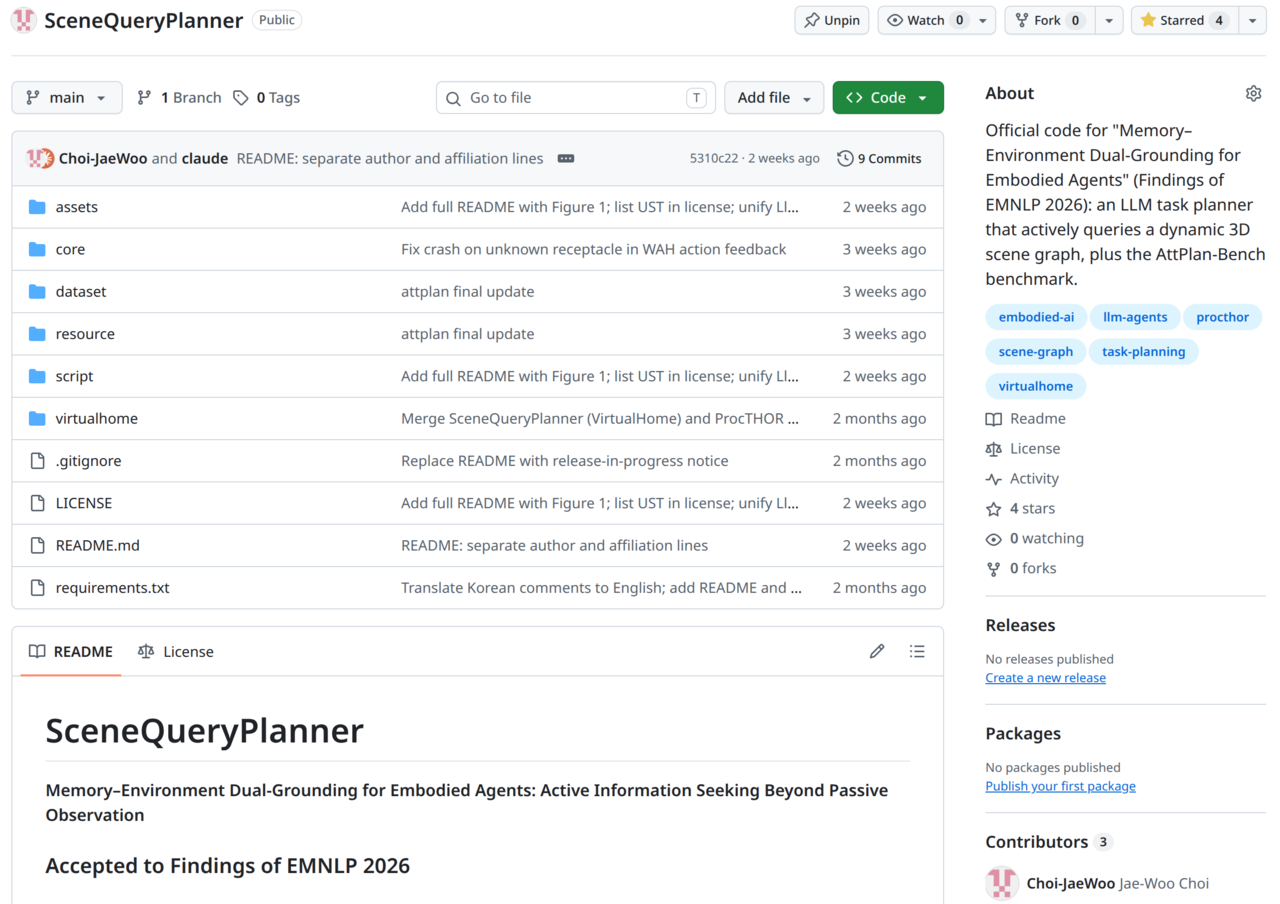Focus the Go to file search box
The width and height of the screenshot is (1280, 904).
575,97
